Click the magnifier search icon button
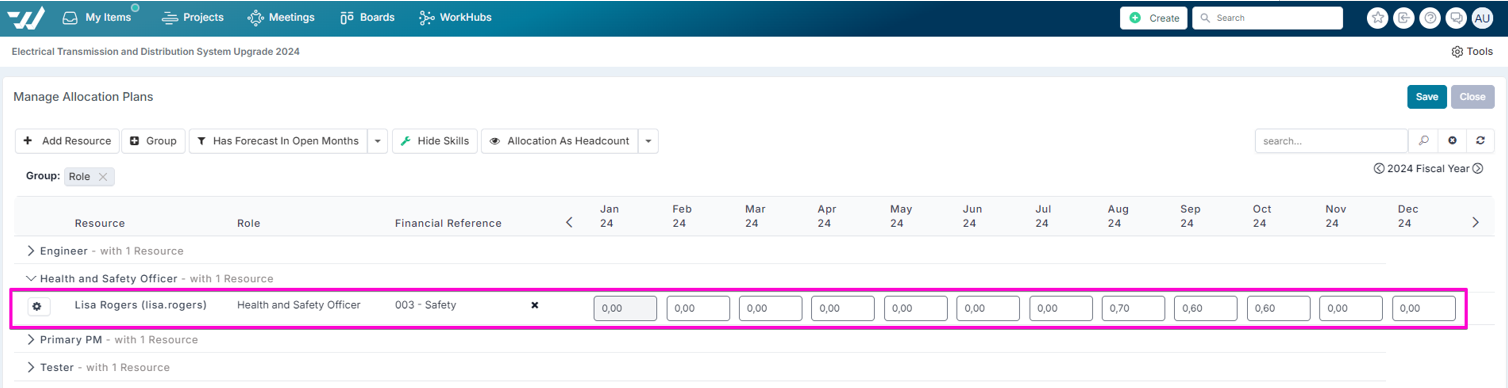Image resolution: width=1508 pixels, height=388 pixels. pos(1424,141)
